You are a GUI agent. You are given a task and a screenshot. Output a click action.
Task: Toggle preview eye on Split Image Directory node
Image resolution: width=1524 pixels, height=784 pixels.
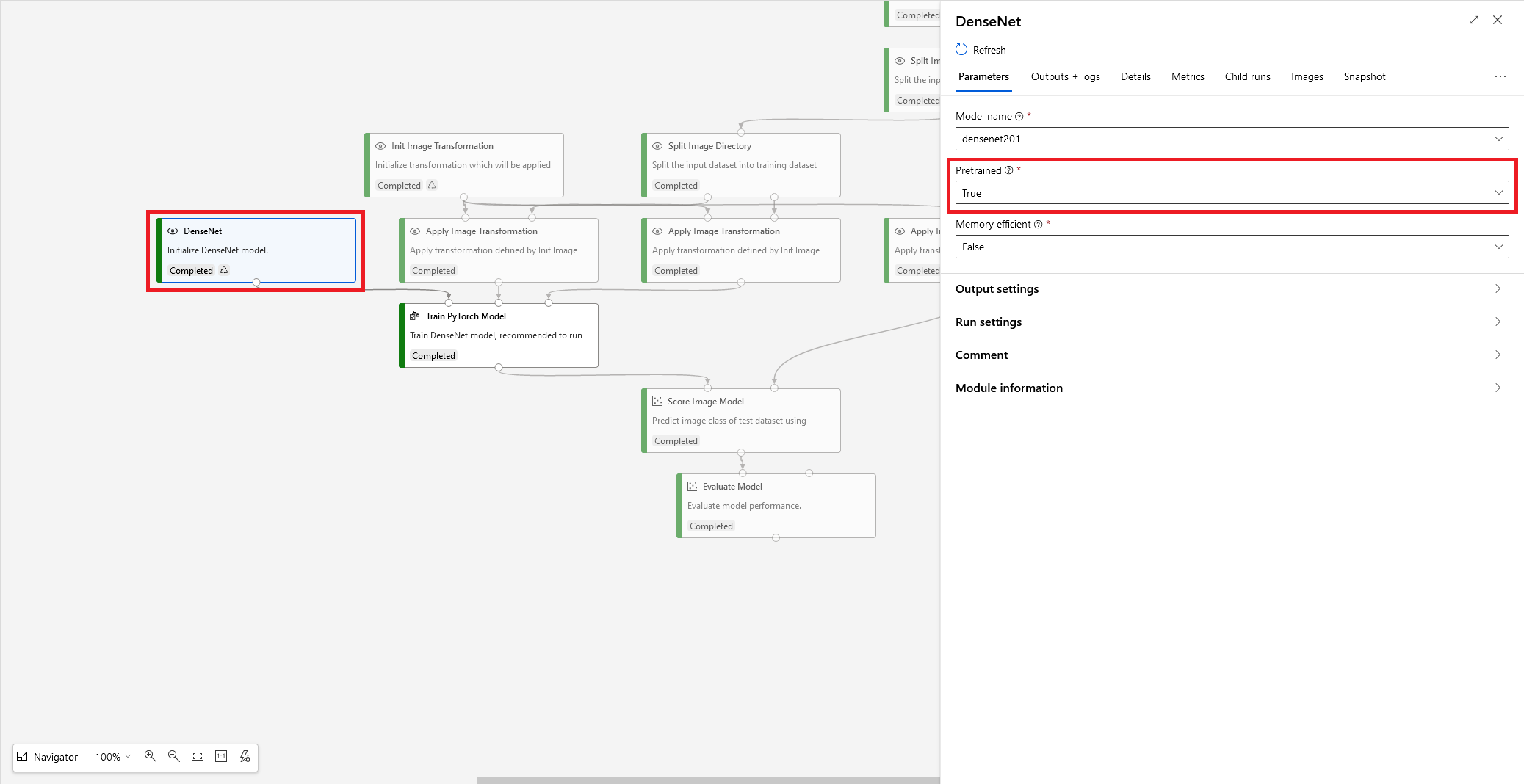point(657,145)
